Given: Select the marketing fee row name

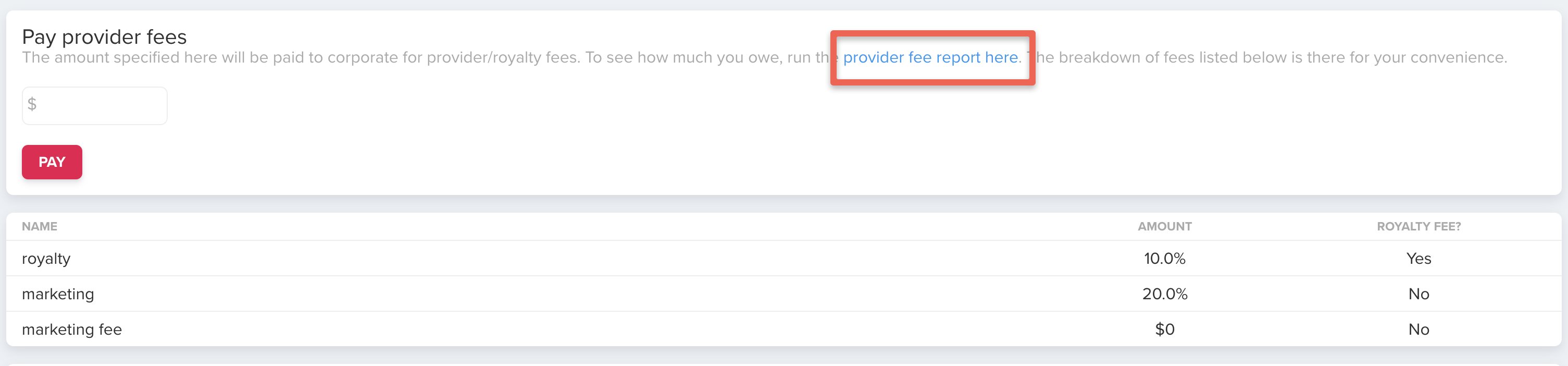Looking at the screenshot, I should 72,330.
